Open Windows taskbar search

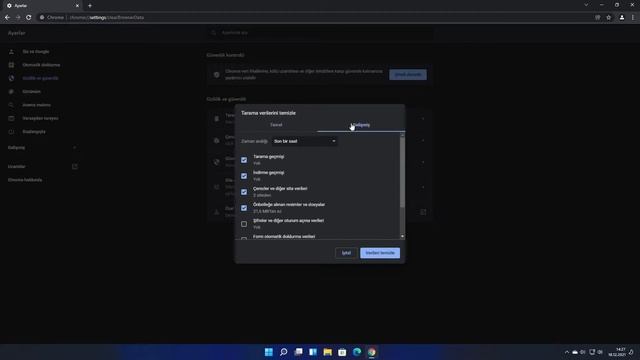pyautogui.click(x=284, y=352)
